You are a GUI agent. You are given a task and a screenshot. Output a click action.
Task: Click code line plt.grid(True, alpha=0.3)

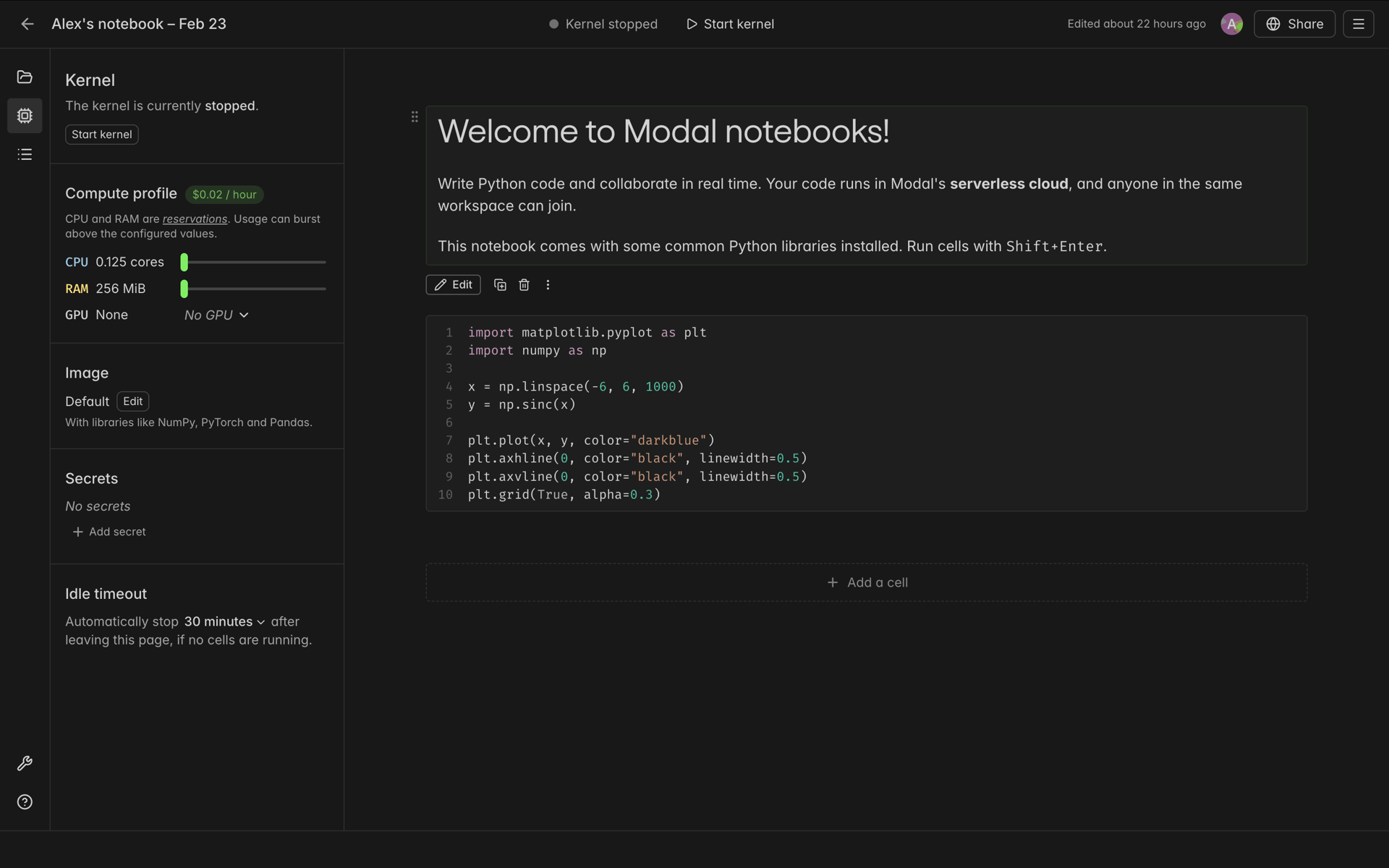(x=564, y=495)
